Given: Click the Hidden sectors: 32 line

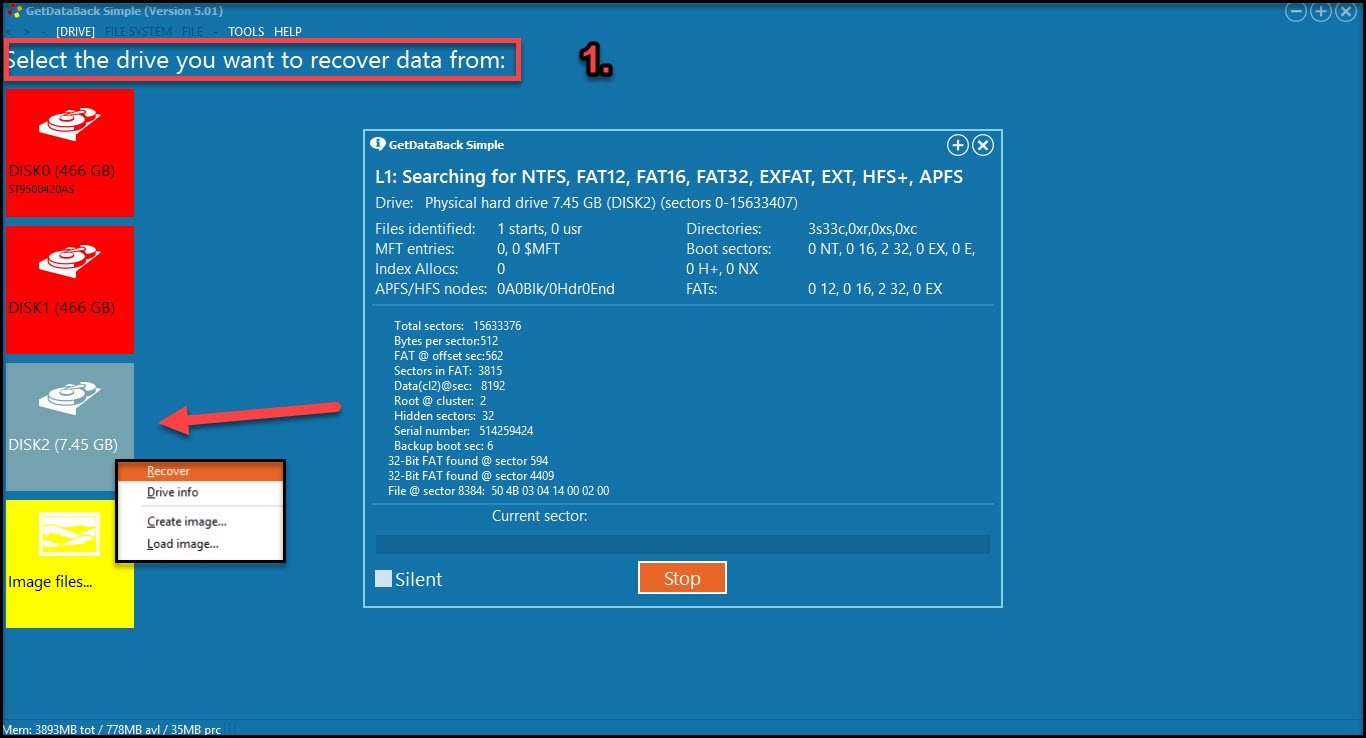Looking at the screenshot, I should tap(444, 416).
